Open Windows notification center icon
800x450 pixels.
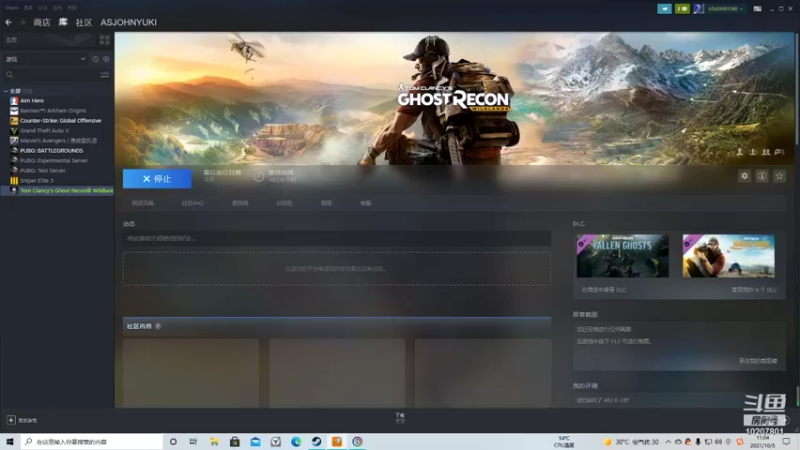(x=786, y=441)
